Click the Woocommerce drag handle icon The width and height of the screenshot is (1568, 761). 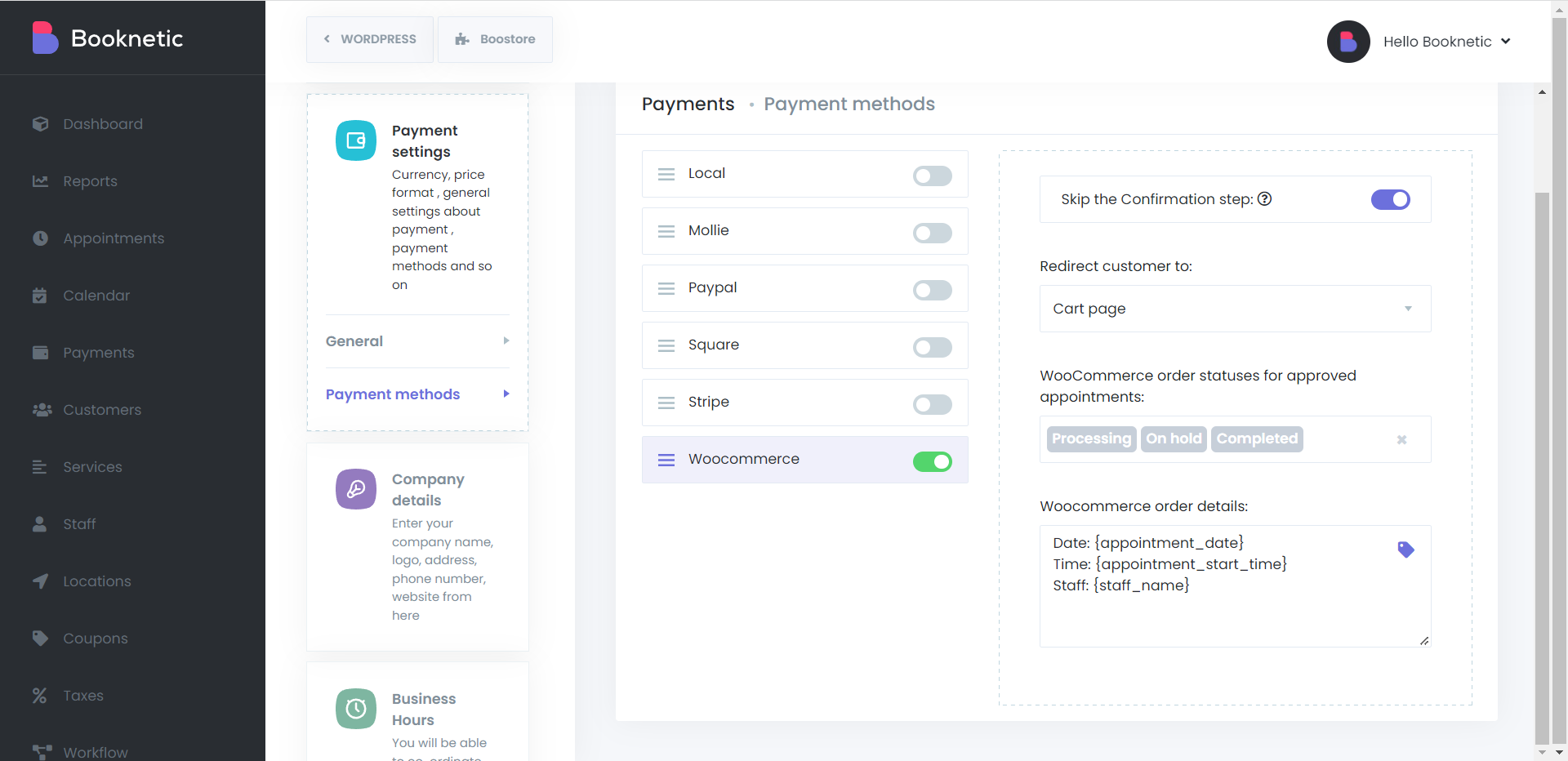click(x=666, y=460)
